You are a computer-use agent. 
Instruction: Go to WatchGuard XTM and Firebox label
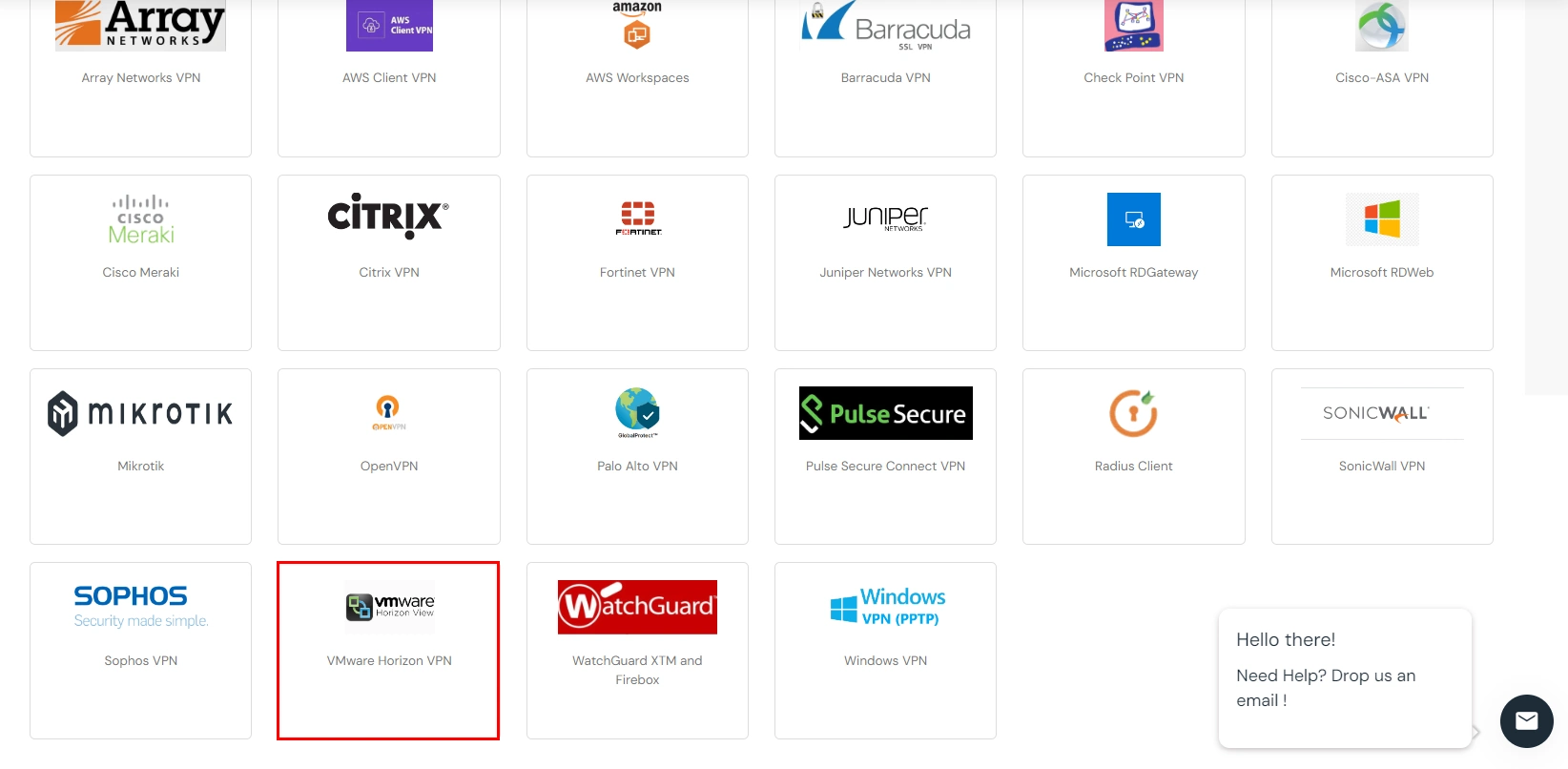click(x=637, y=670)
